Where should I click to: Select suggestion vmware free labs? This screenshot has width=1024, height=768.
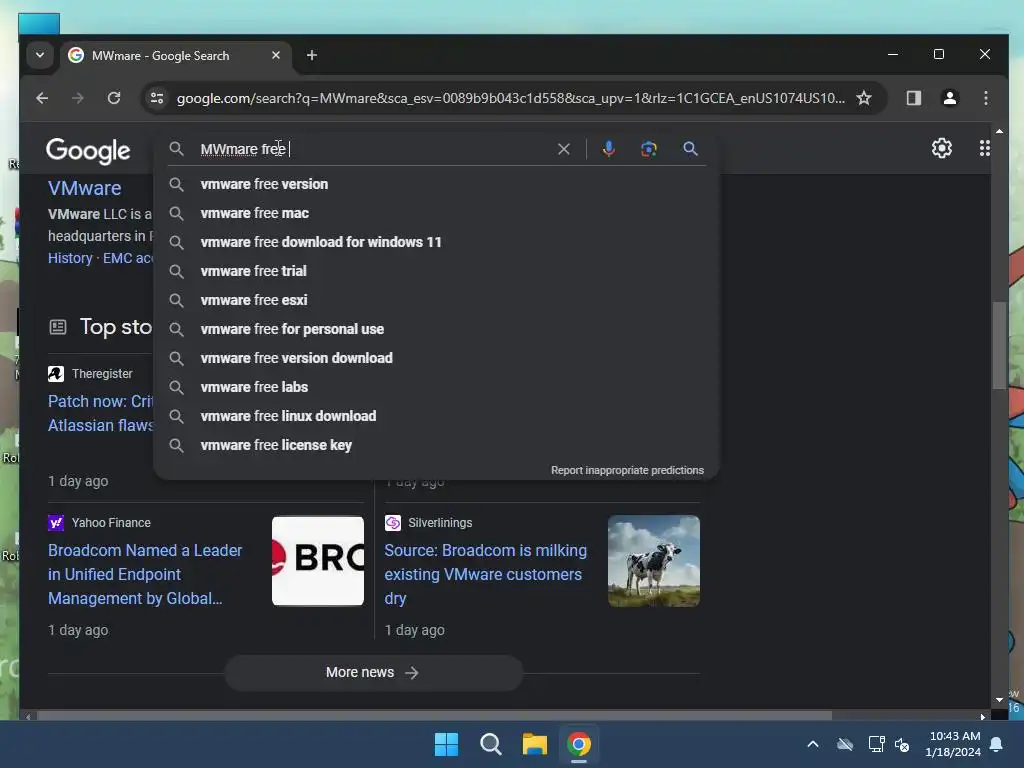436,387
